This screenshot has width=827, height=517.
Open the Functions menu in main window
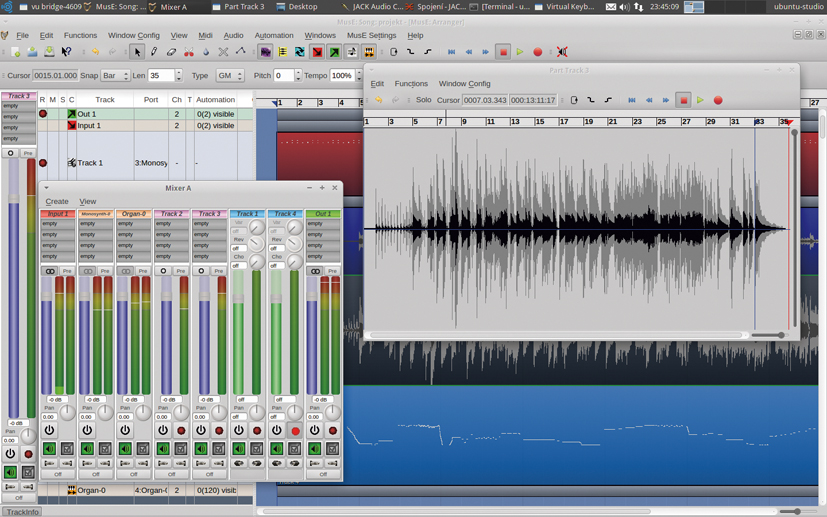click(80, 35)
